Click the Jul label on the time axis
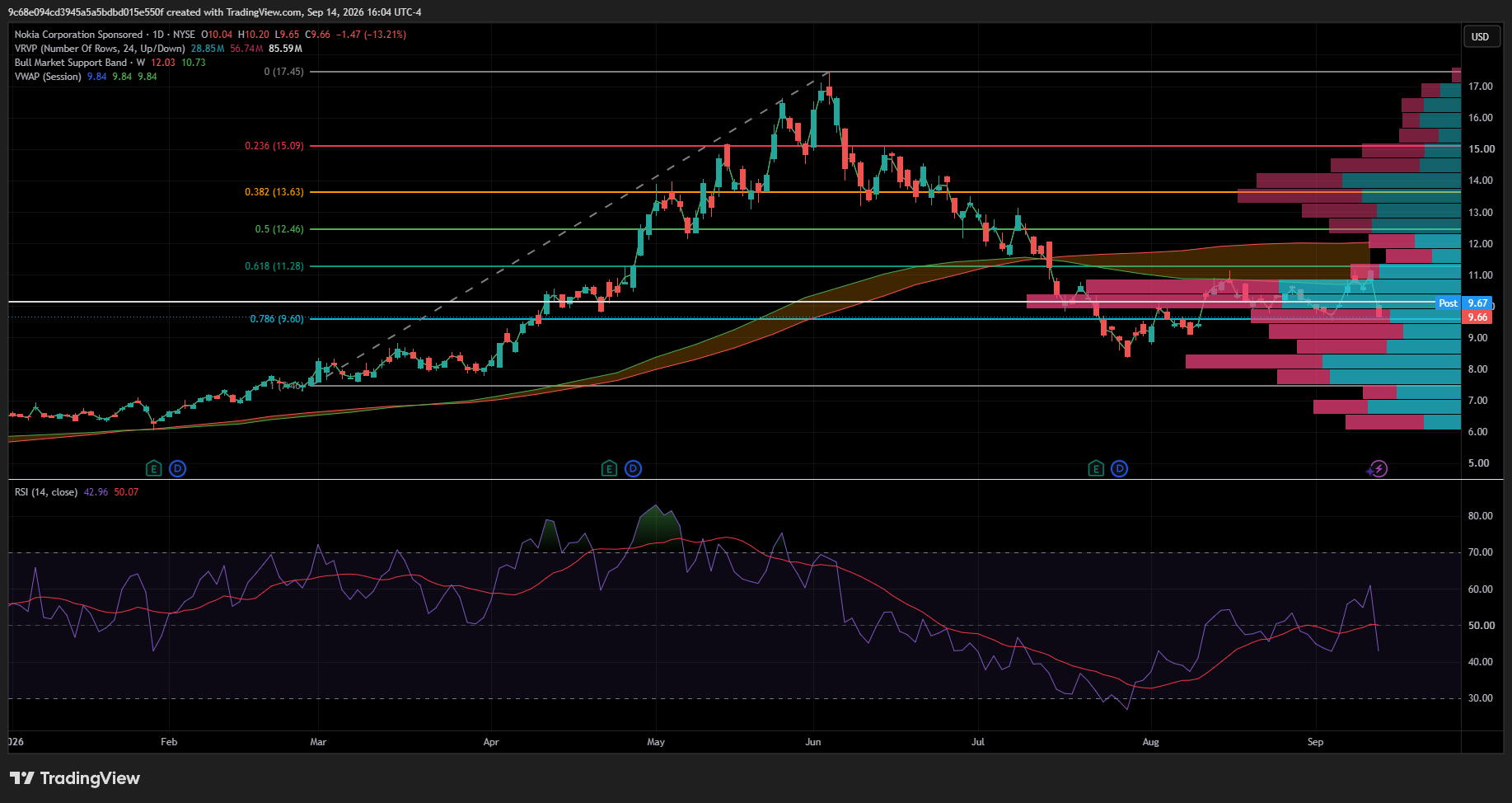The height and width of the screenshot is (803, 1512). 978,742
